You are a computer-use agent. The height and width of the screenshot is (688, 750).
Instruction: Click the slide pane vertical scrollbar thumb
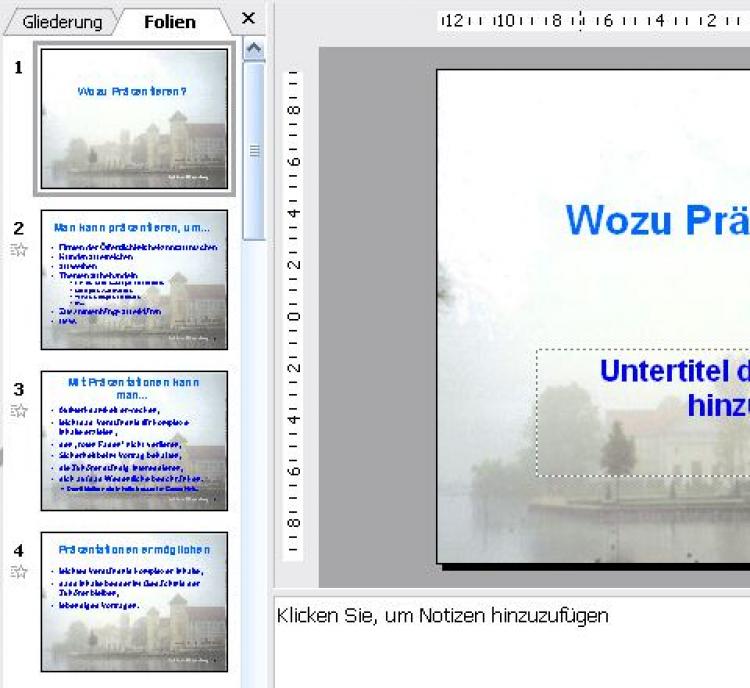click(254, 150)
